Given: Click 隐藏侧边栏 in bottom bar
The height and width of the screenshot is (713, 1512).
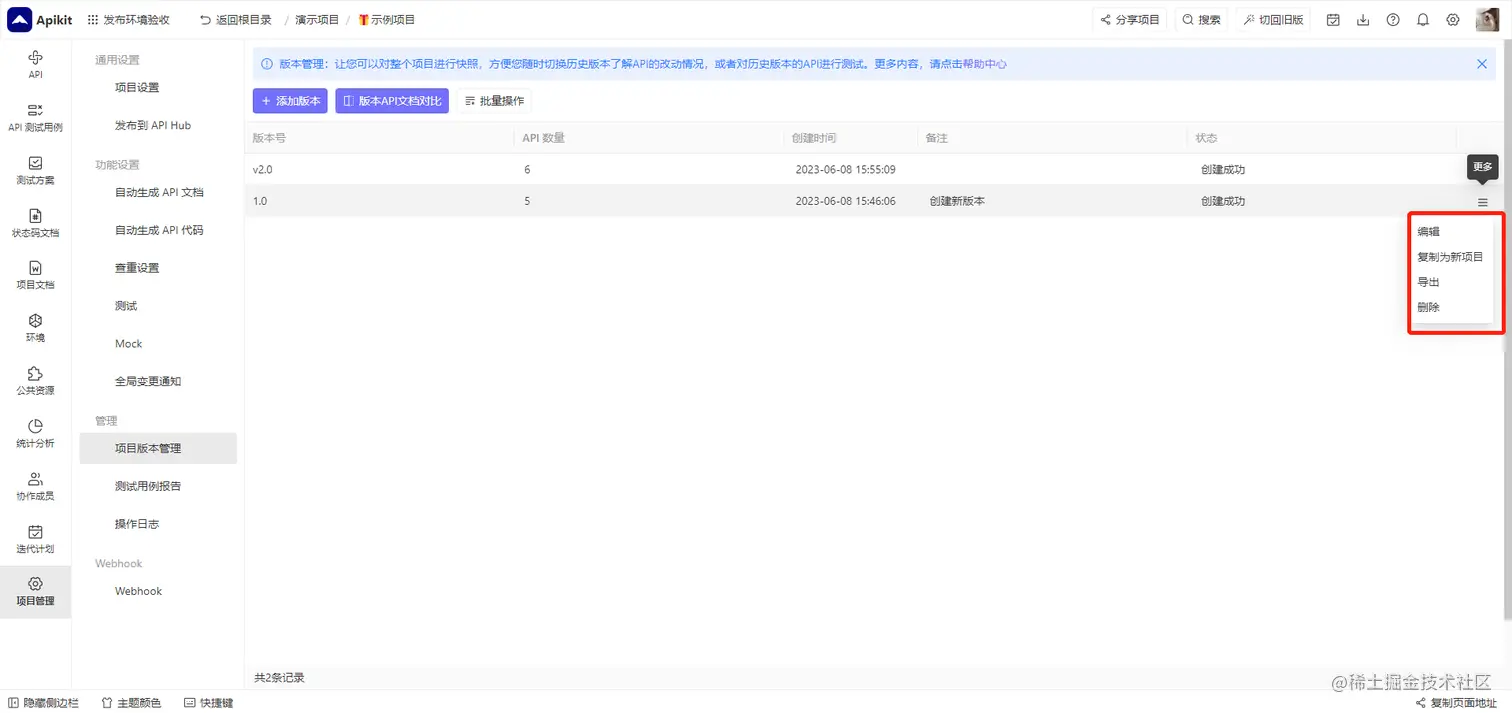Looking at the screenshot, I should pyautogui.click(x=43, y=703).
